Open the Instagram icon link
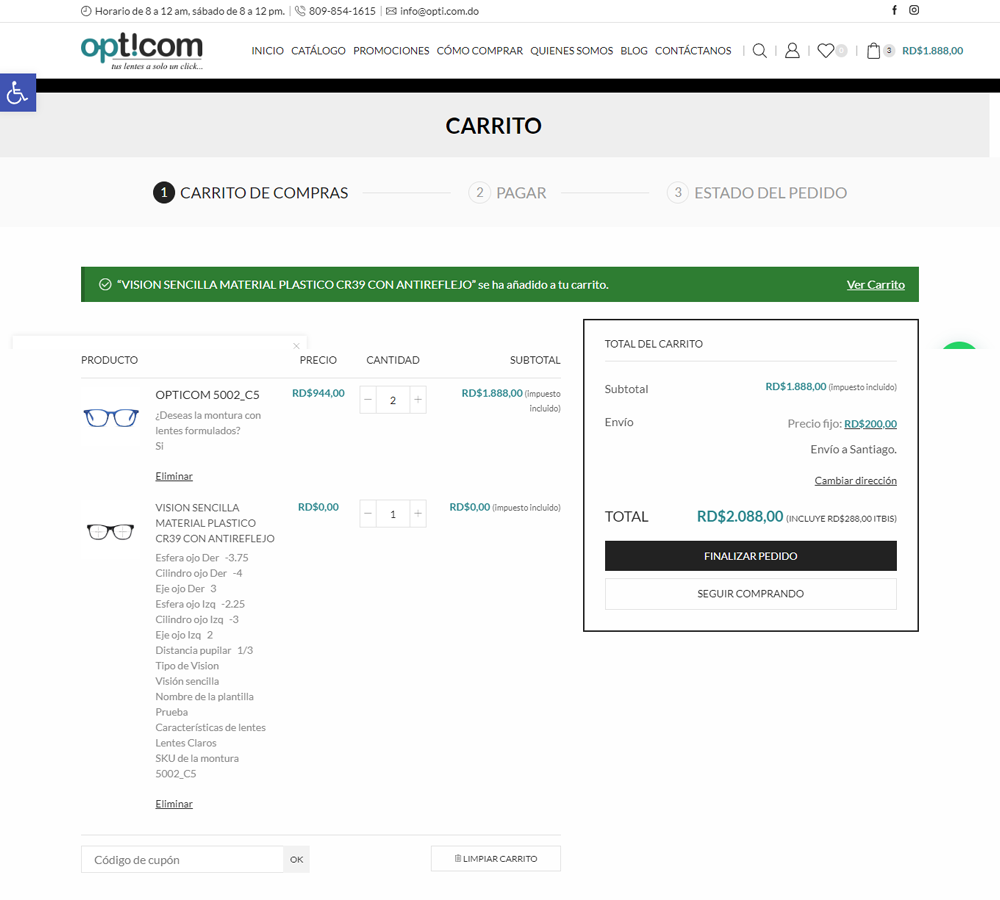This screenshot has width=1000, height=900. click(914, 11)
